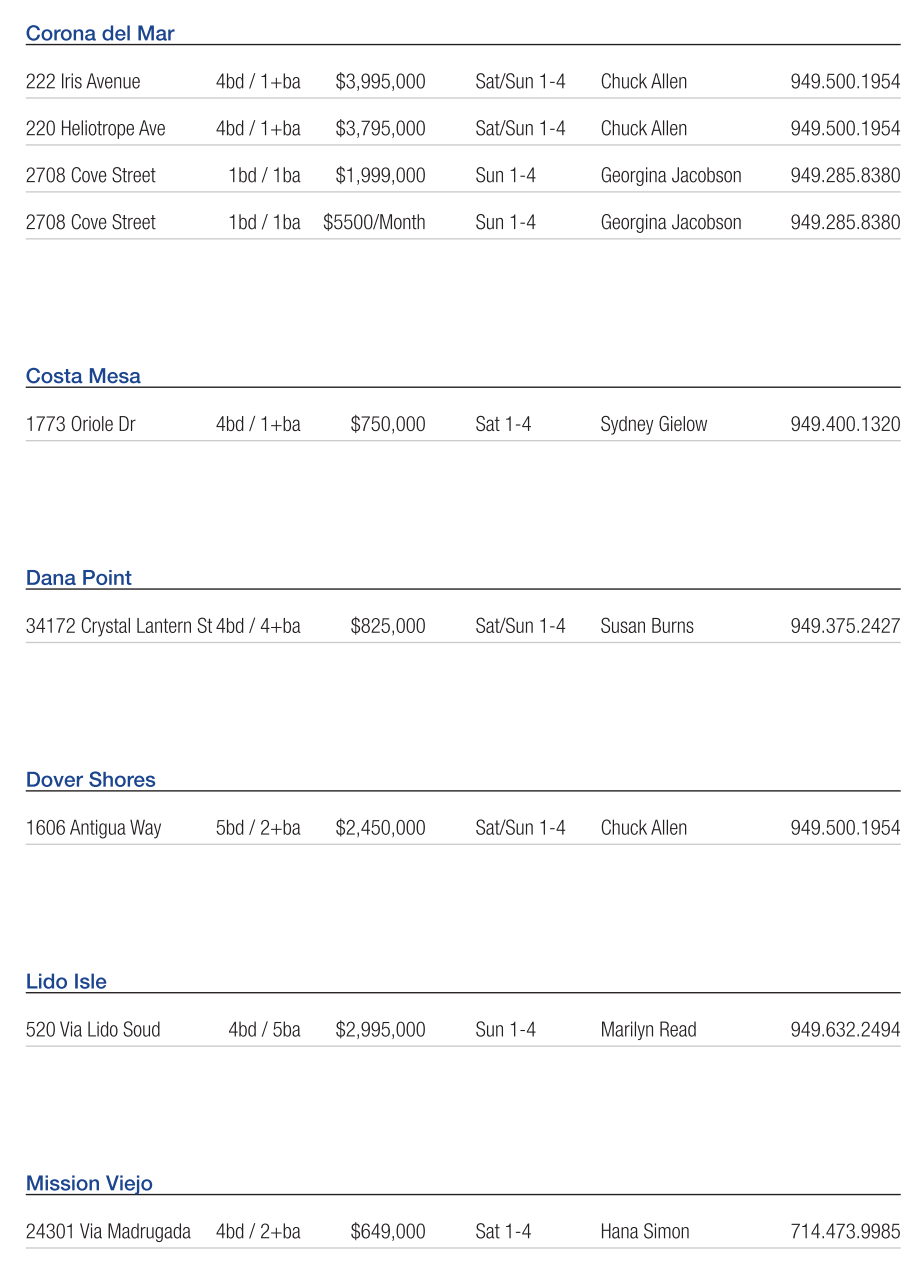Select the 520 Via Lido Soud address

pos(93,1030)
